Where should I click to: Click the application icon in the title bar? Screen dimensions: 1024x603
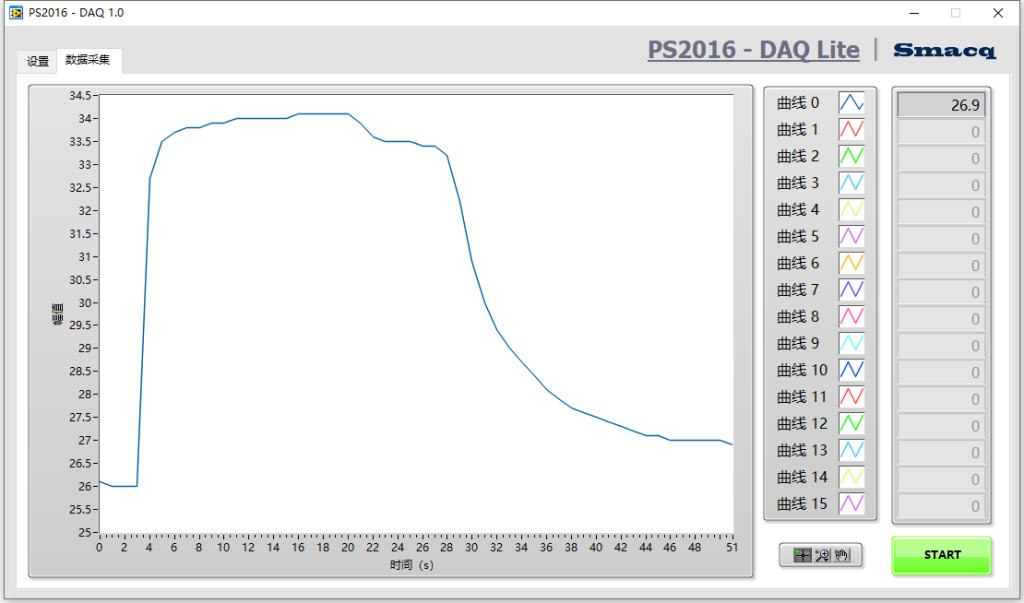16,12
